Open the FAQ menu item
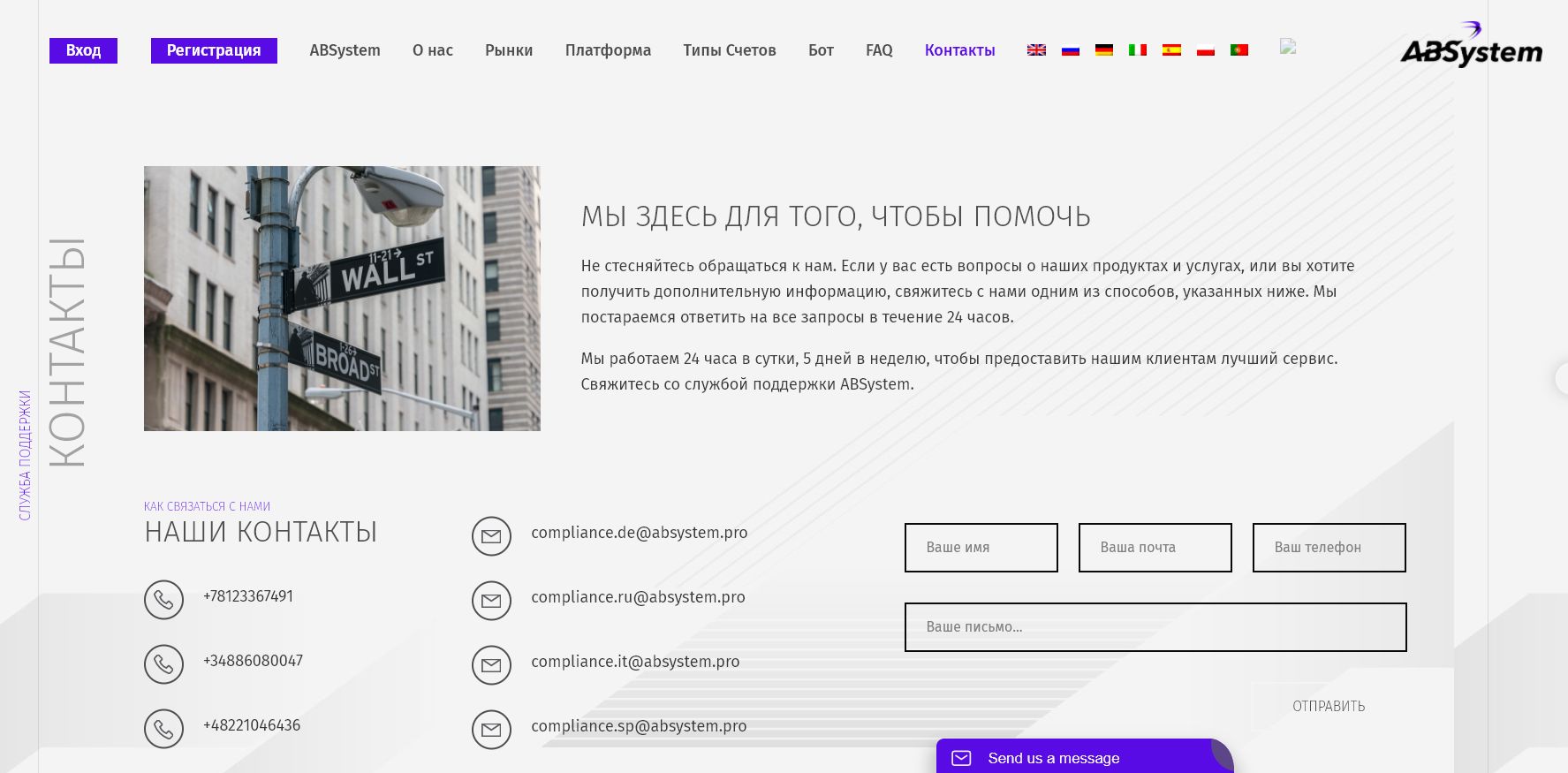1568x773 pixels. 879,50
